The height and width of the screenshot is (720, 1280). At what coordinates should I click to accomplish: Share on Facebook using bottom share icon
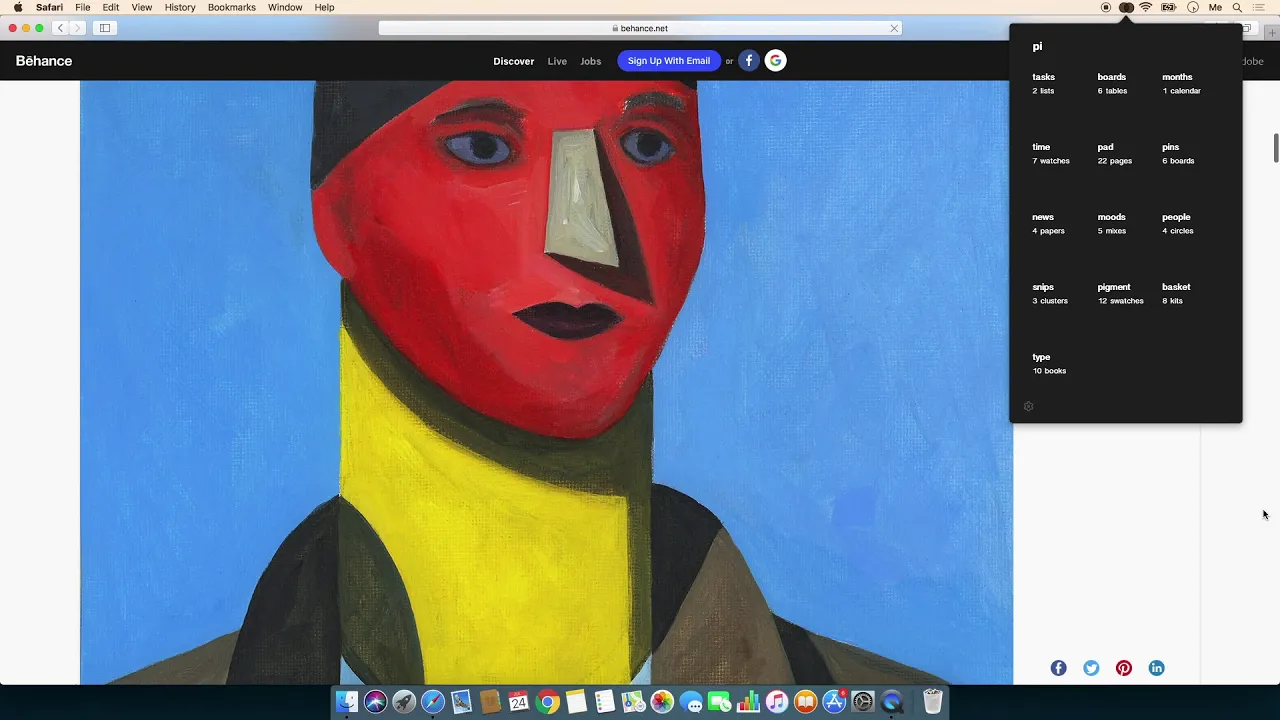(1058, 668)
